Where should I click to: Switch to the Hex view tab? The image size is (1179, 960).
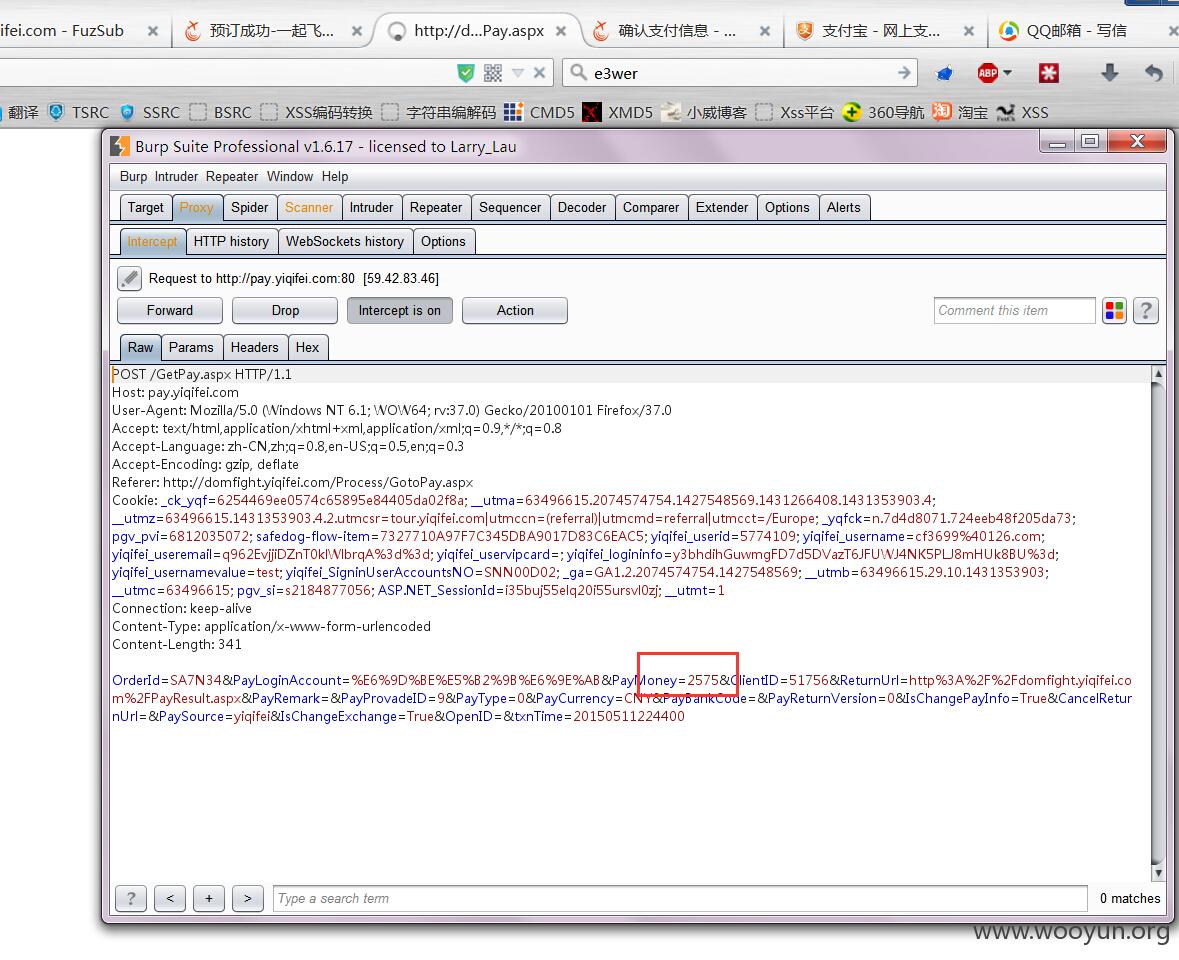307,347
